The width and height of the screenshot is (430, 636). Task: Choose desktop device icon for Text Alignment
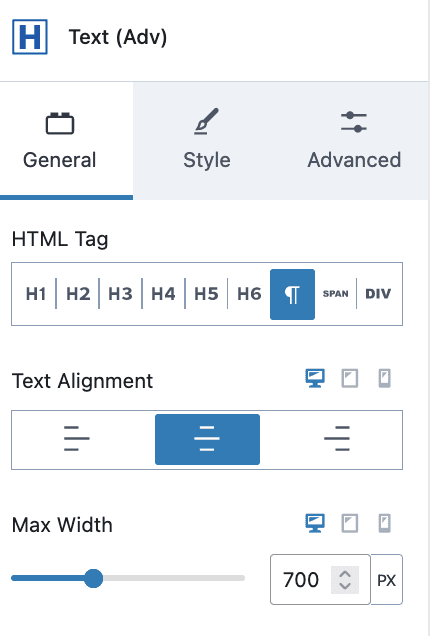coord(315,378)
